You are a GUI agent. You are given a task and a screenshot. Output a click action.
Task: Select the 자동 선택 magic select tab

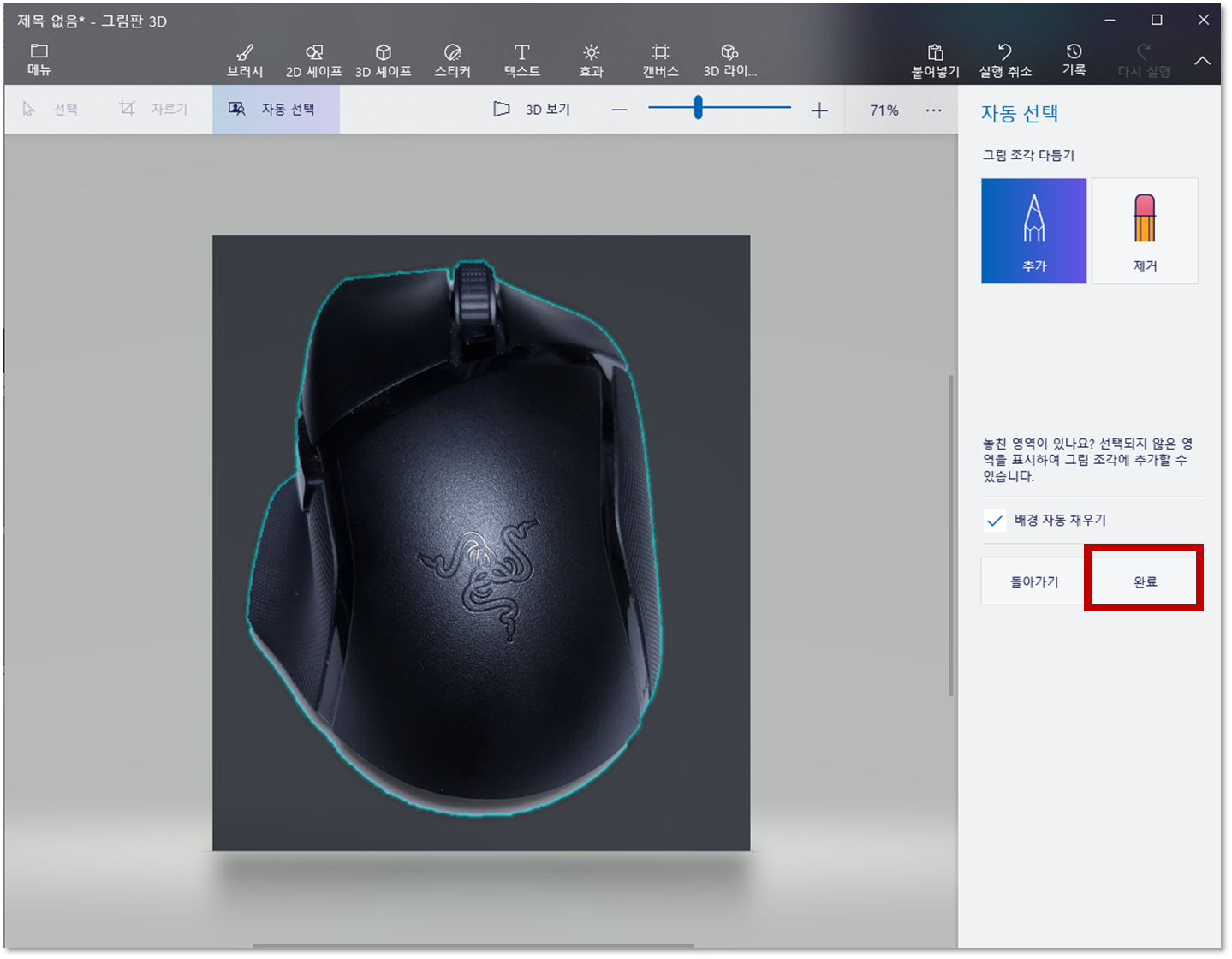tap(276, 110)
